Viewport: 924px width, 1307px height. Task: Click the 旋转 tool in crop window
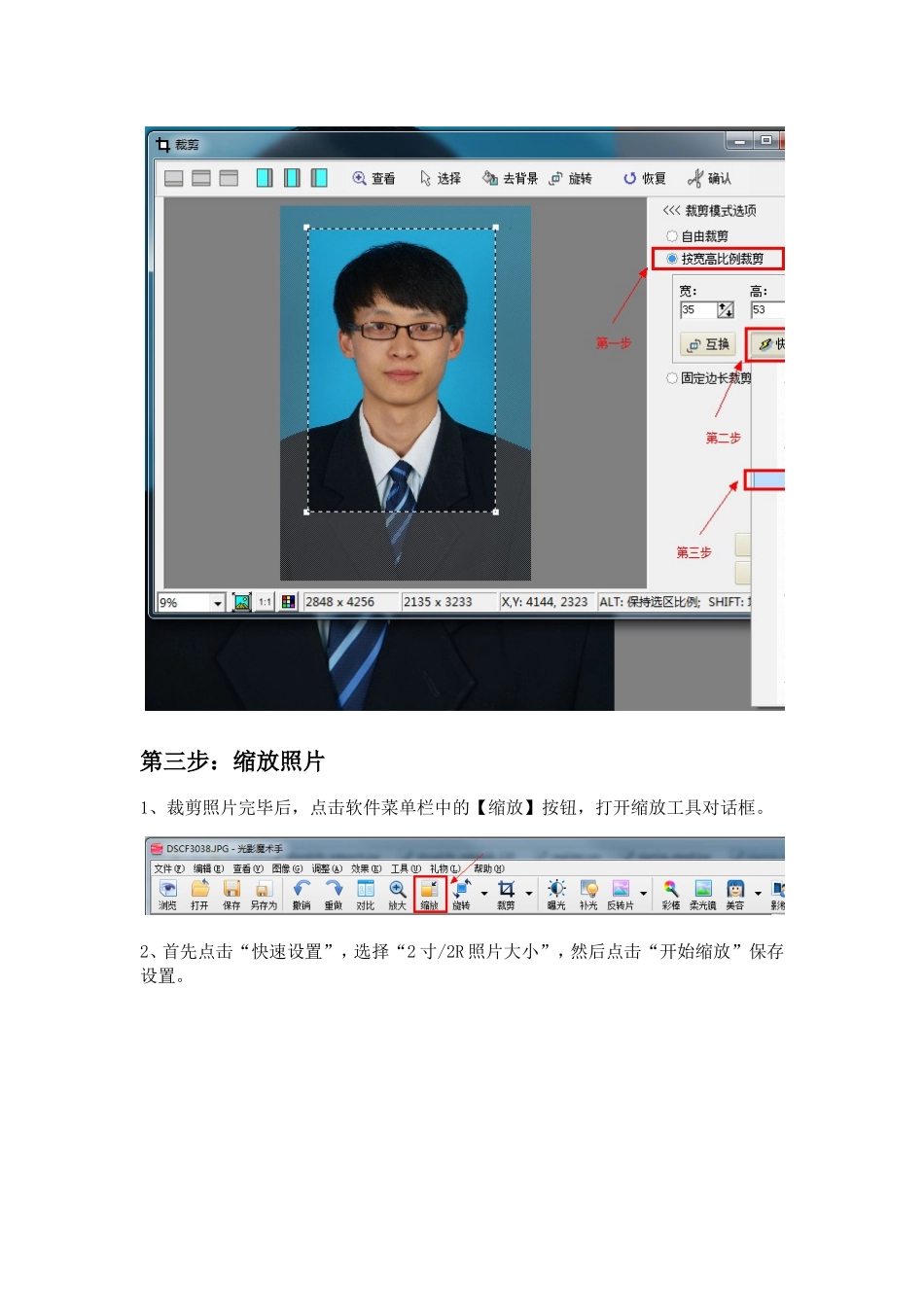571,178
